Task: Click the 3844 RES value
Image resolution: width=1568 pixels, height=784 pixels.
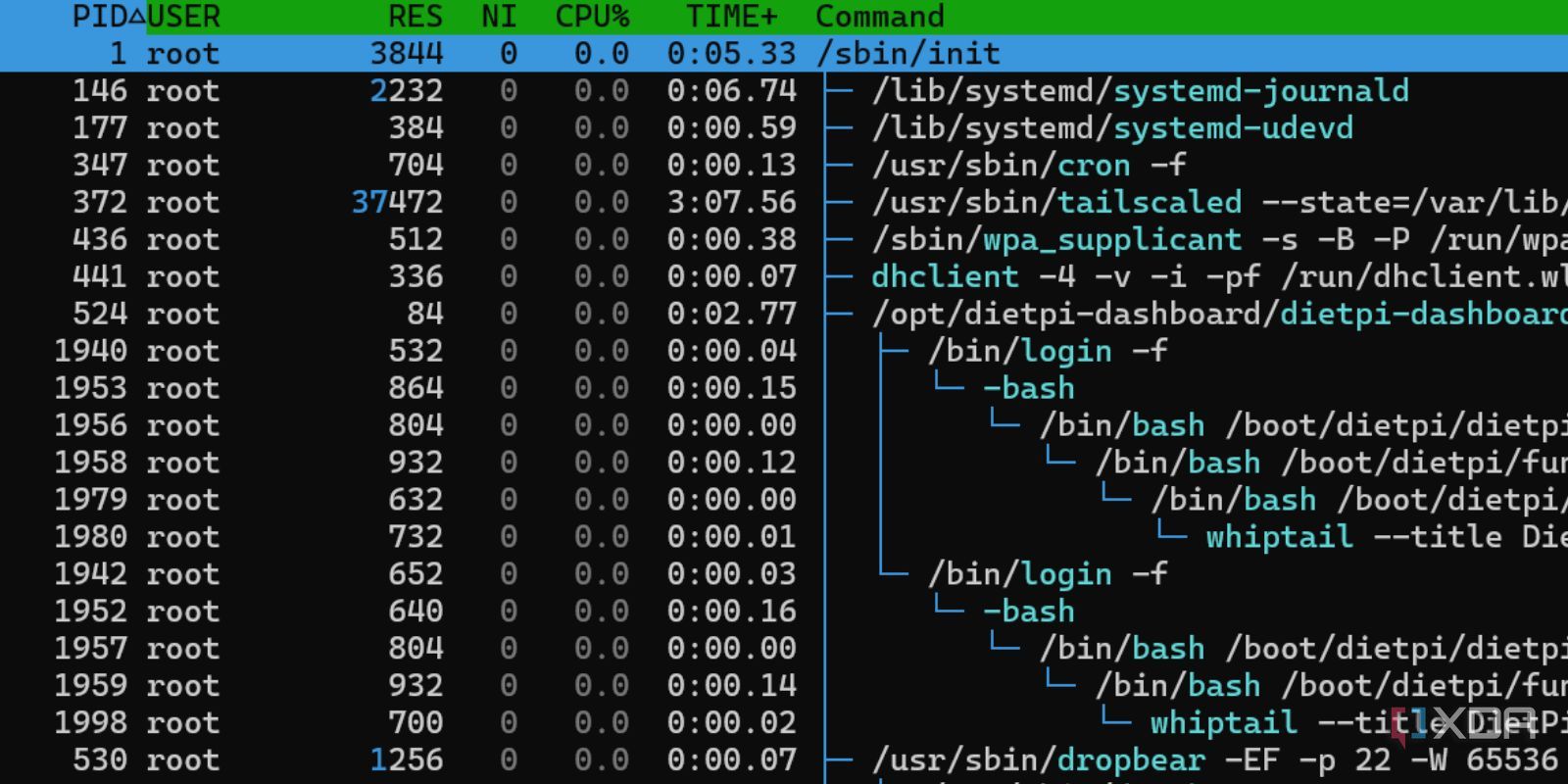Action: [x=407, y=53]
